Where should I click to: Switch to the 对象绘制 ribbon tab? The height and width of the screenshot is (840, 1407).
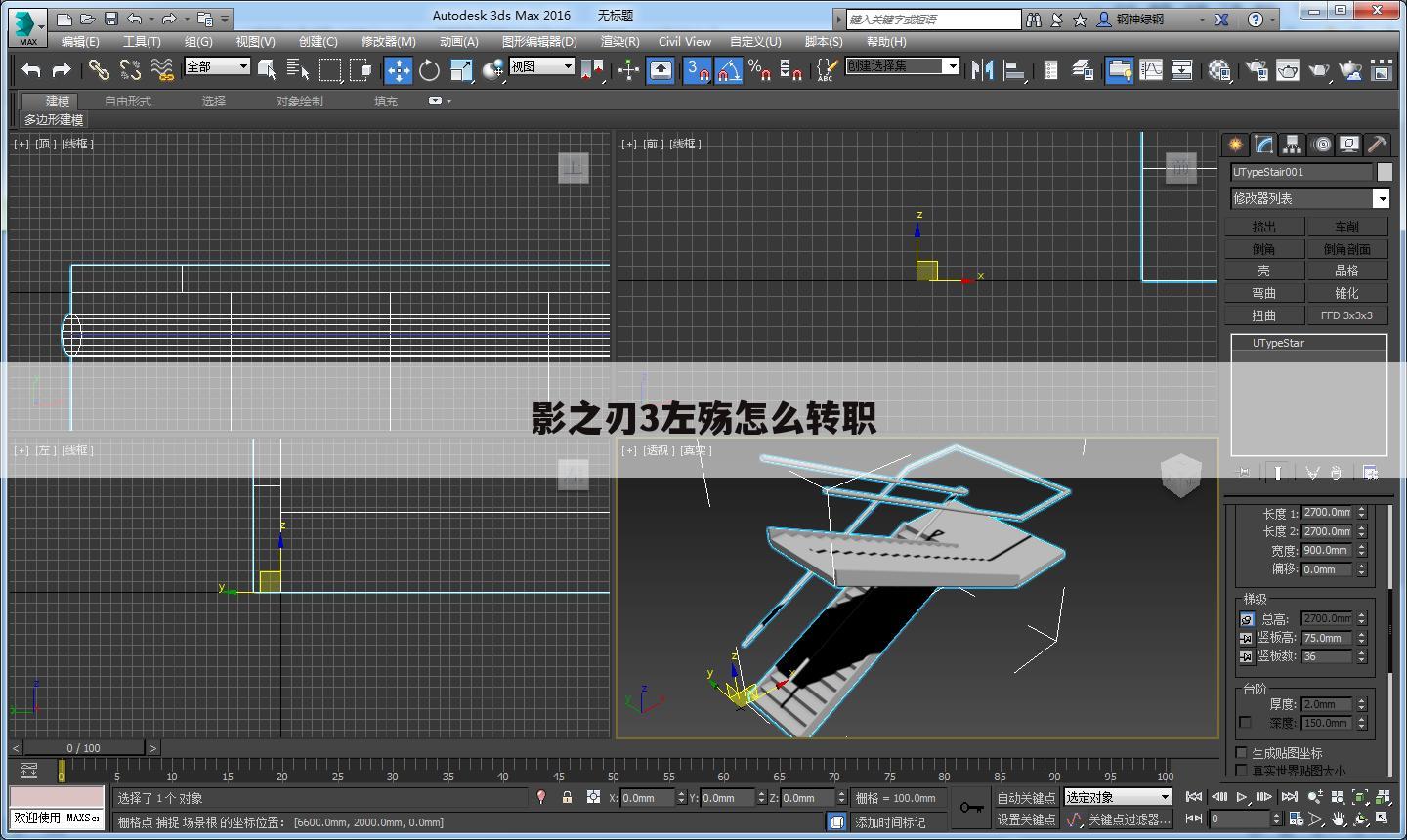pyautogui.click(x=299, y=101)
